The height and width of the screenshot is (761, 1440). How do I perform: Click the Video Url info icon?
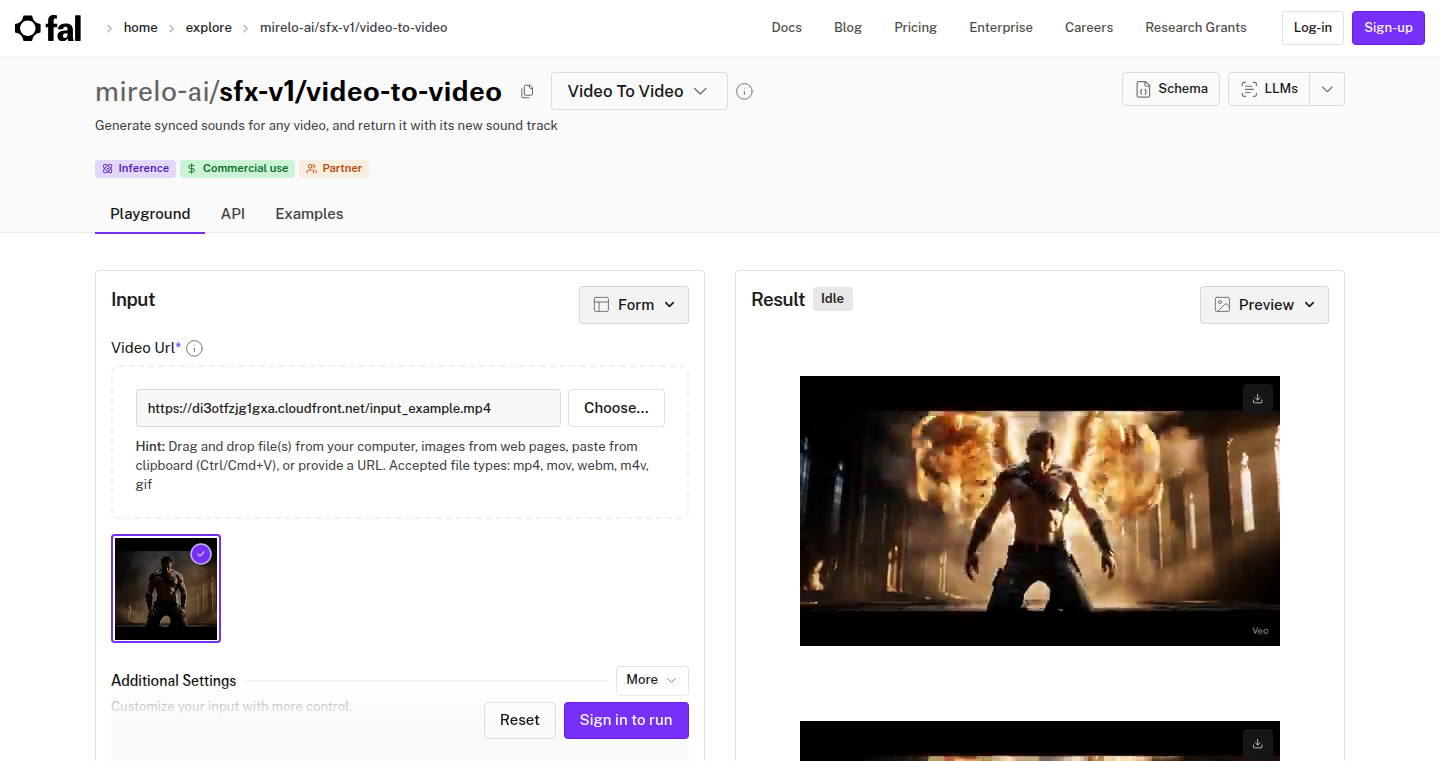click(x=195, y=348)
